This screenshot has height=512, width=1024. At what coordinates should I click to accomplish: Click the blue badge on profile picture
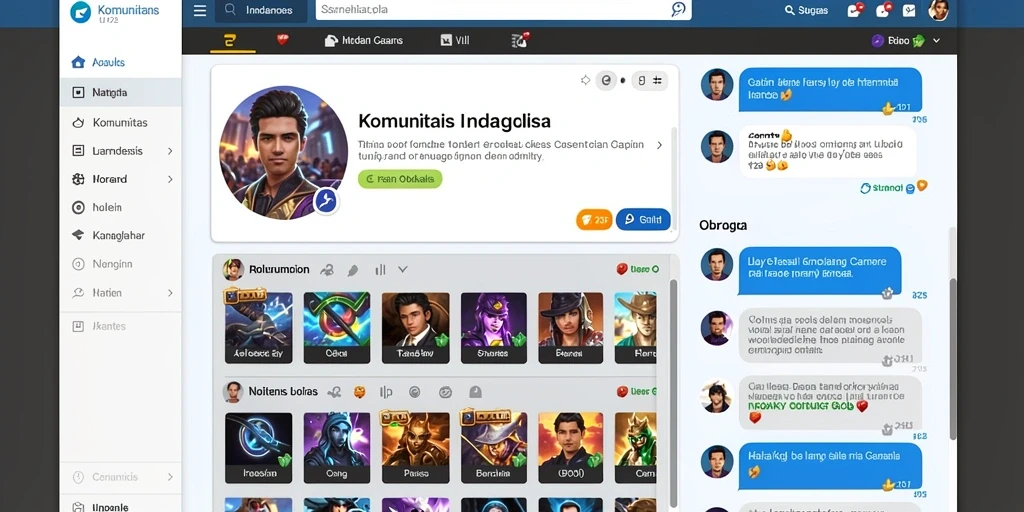[x=325, y=201]
